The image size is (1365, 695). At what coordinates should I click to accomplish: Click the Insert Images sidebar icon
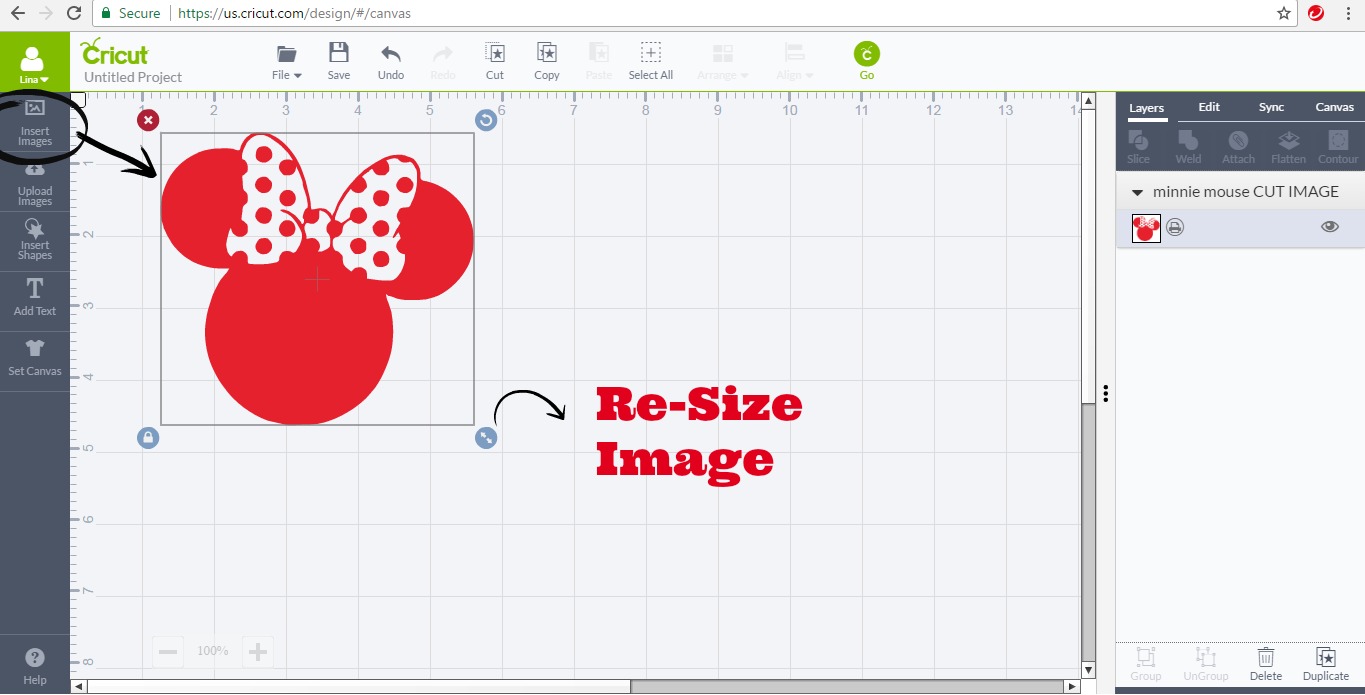[34, 123]
